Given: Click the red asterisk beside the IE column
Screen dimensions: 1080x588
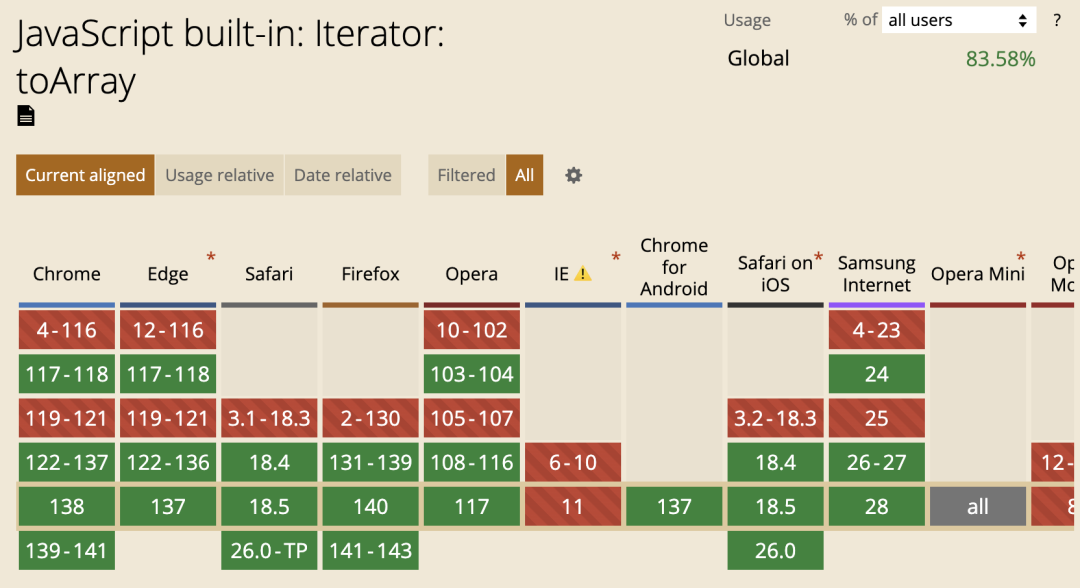Looking at the screenshot, I should coord(616,257).
